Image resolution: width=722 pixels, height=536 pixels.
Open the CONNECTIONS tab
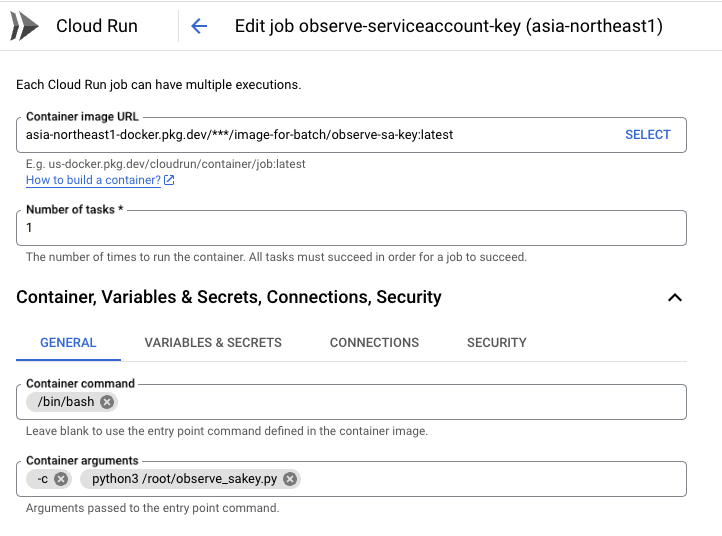(x=374, y=343)
